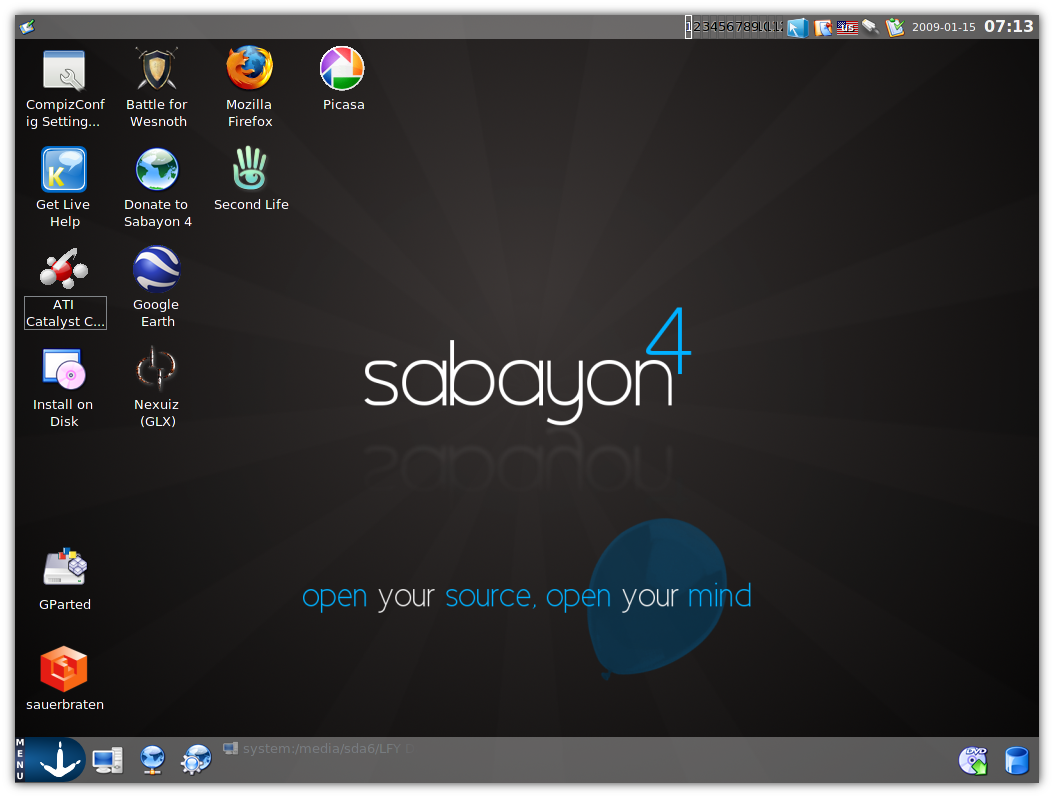Open the Mozilla Firefox desktop icon
1054x798 pixels.
click(x=249, y=69)
